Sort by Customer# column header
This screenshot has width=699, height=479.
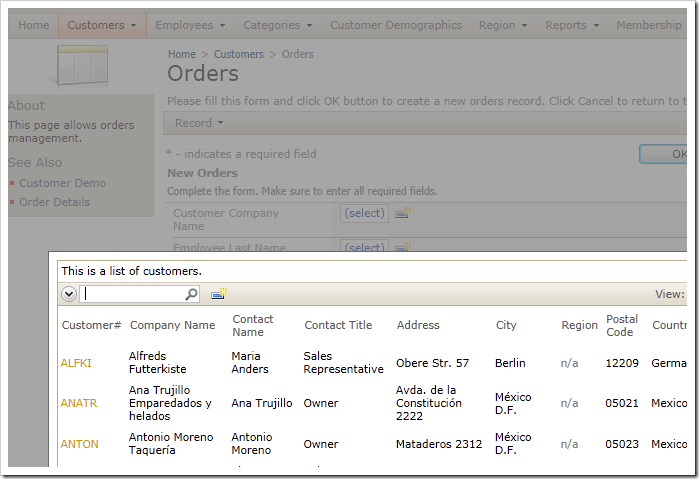click(x=91, y=325)
